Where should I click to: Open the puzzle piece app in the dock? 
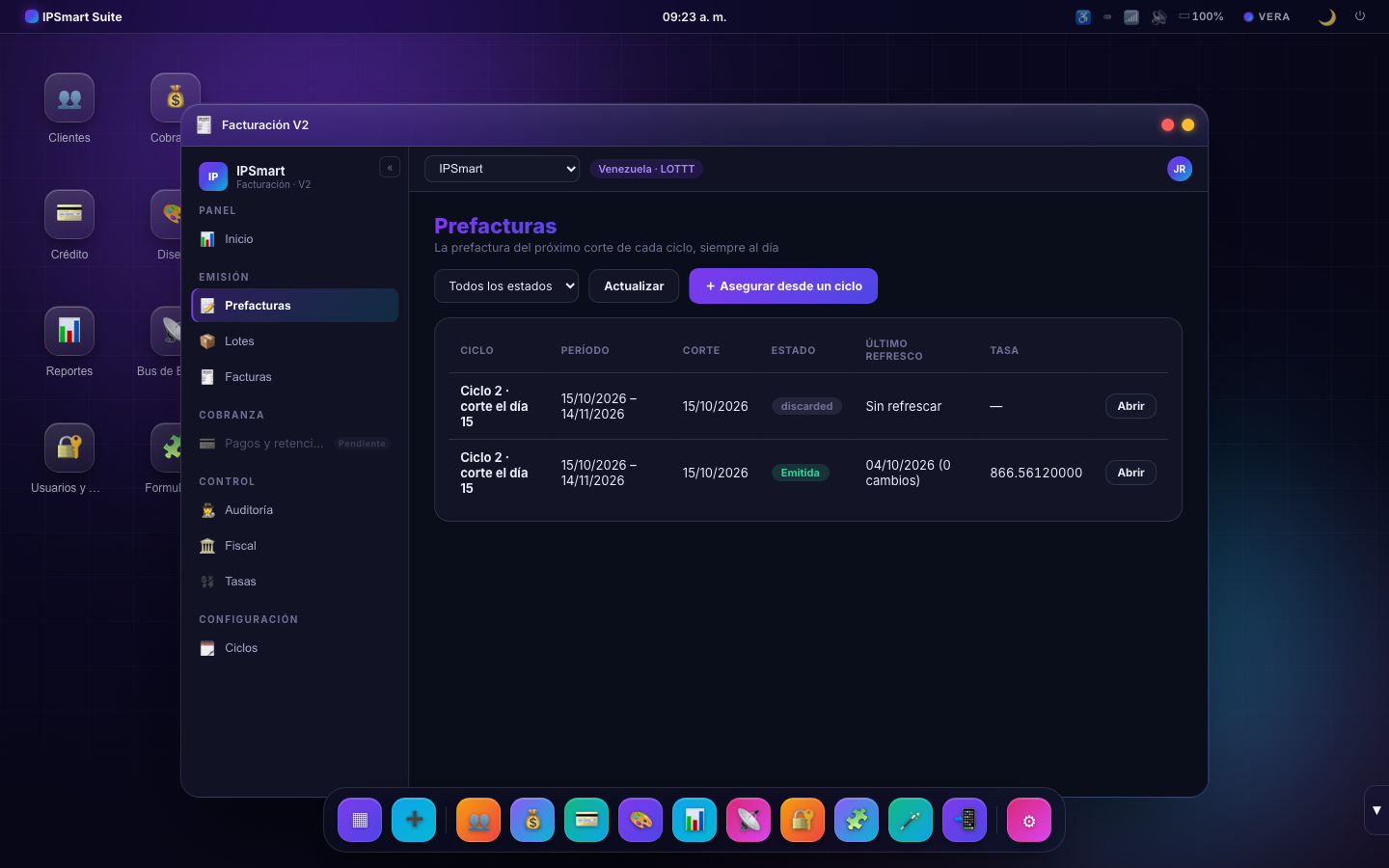[x=857, y=820]
